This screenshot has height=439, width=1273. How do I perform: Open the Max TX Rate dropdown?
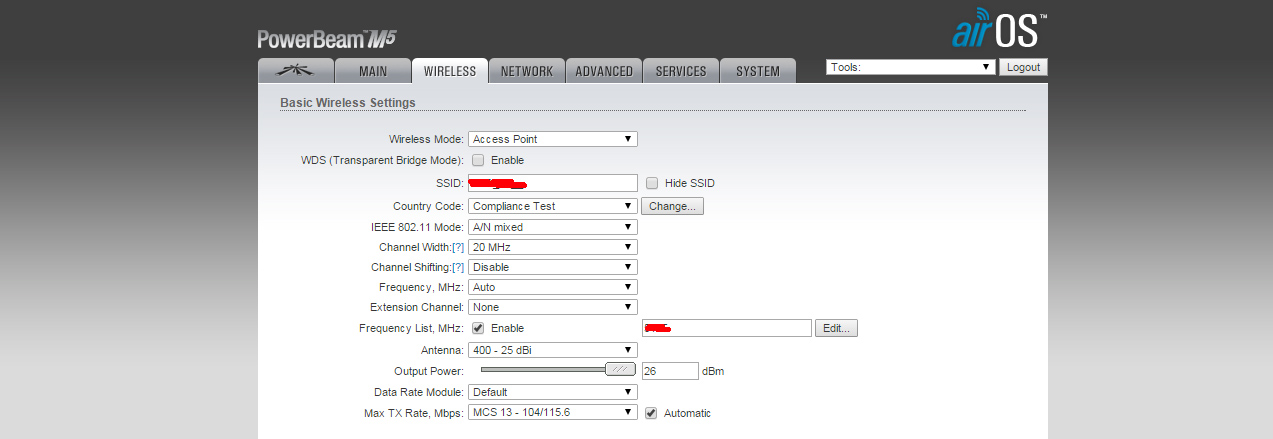(553, 412)
